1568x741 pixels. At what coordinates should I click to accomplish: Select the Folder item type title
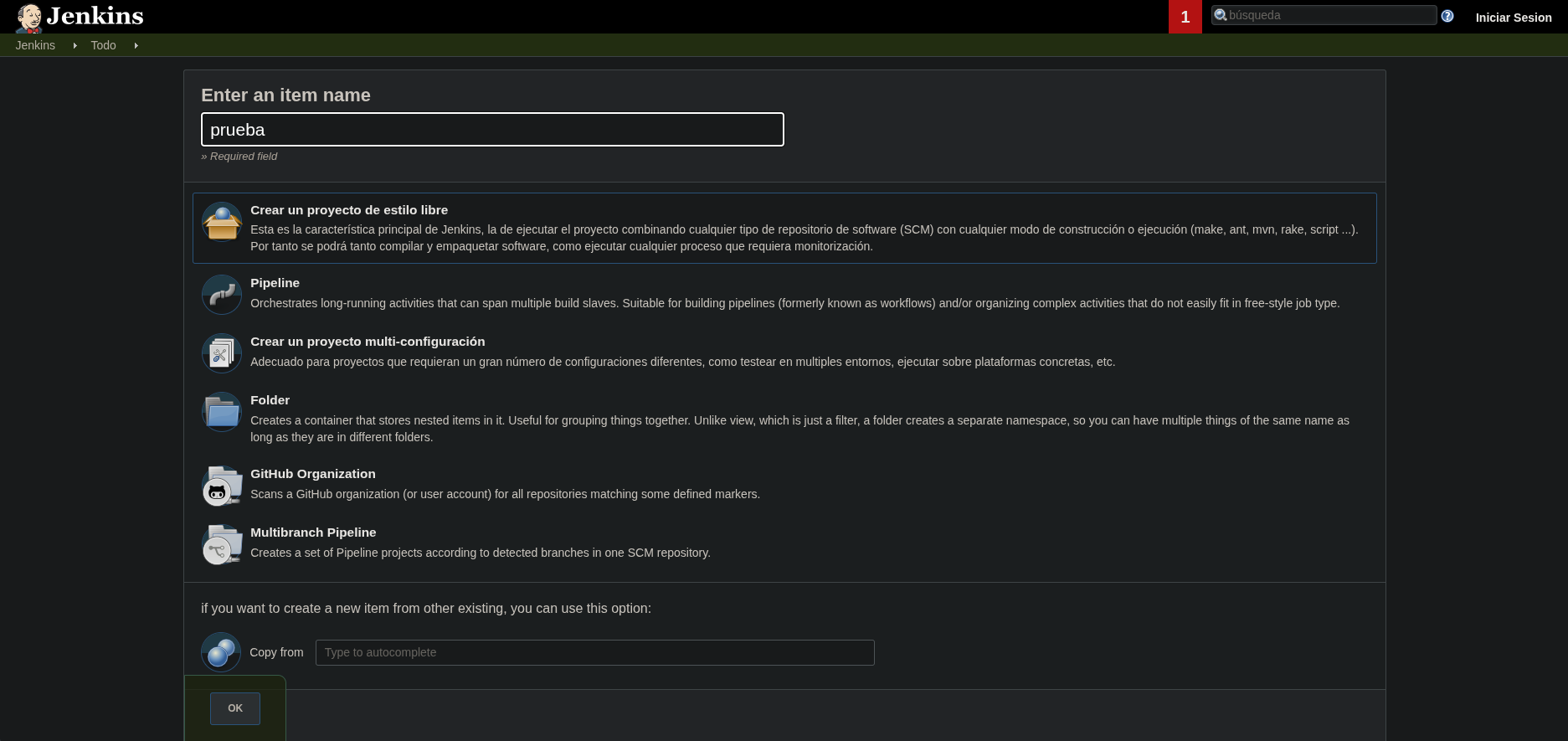pos(270,400)
